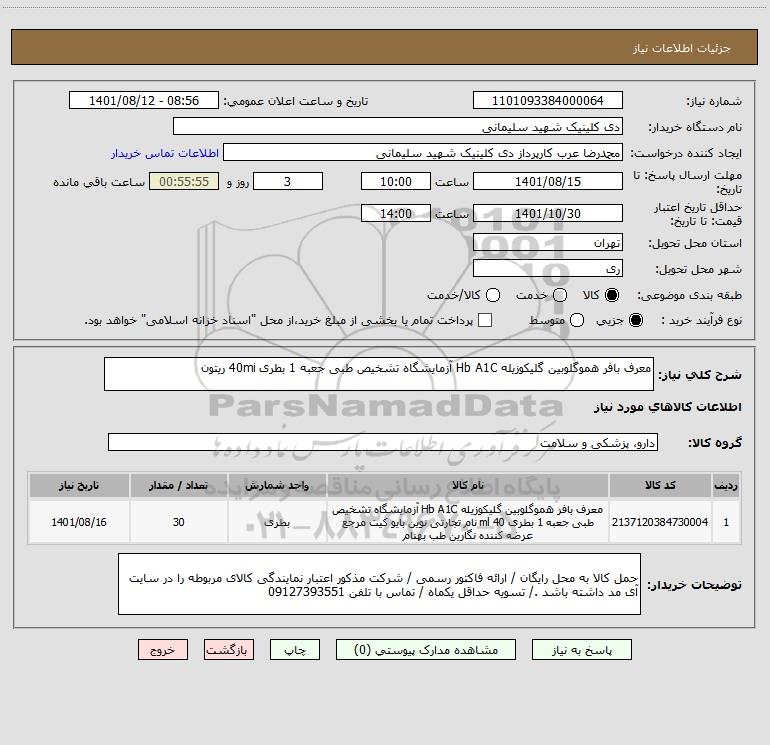Click the buyer notes text area
The width and height of the screenshot is (770, 745).
point(379,584)
